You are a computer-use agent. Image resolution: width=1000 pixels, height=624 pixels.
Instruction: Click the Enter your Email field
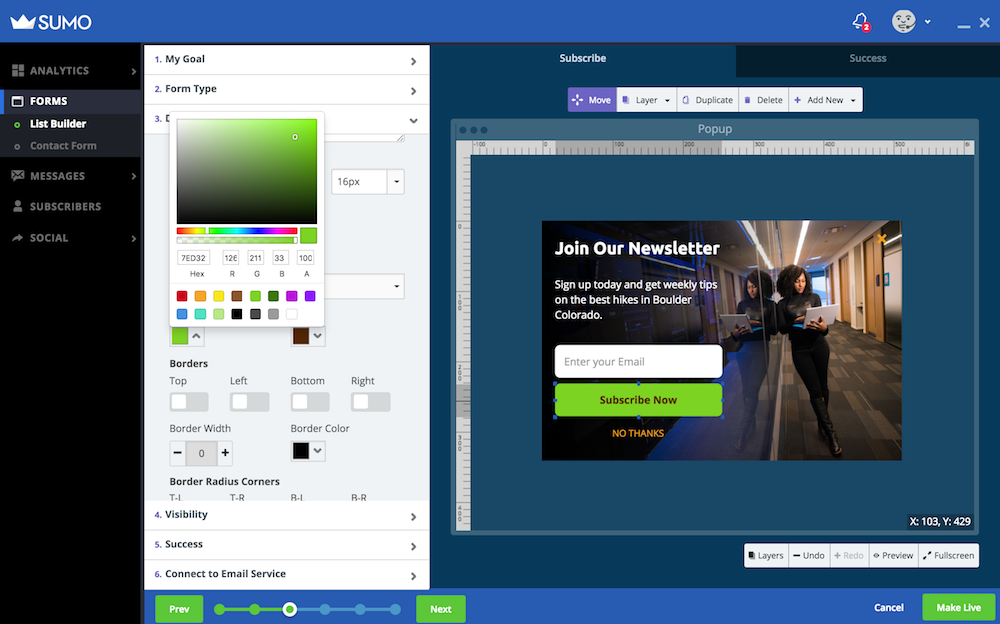638,362
